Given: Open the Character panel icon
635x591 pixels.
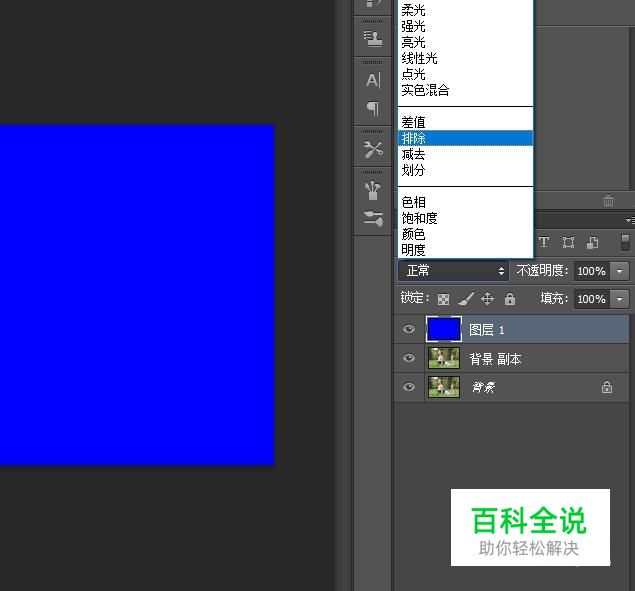Looking at the screenshot, I should tap(373, 80).
